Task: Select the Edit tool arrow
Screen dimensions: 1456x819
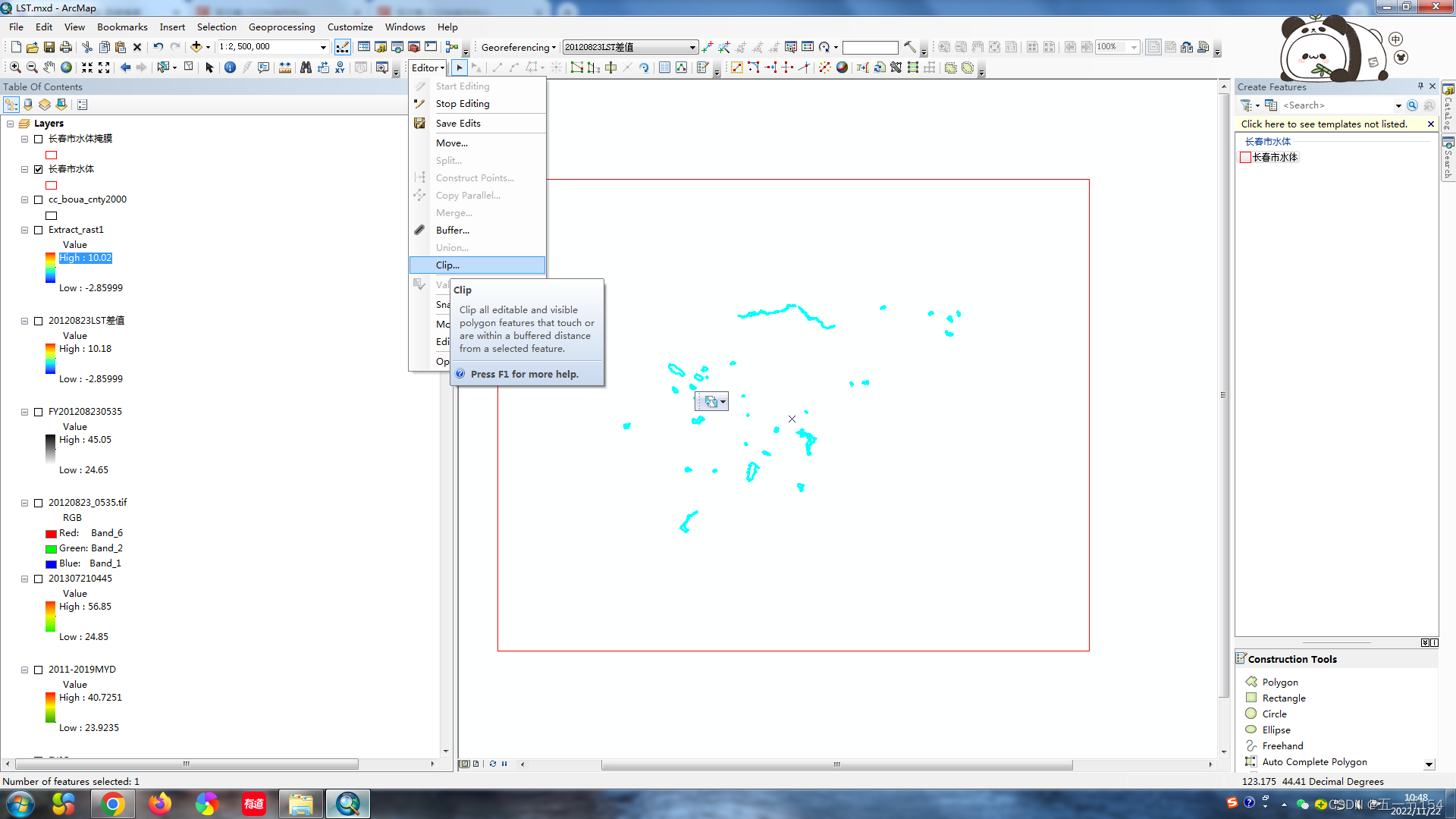Action: [460, 67]
